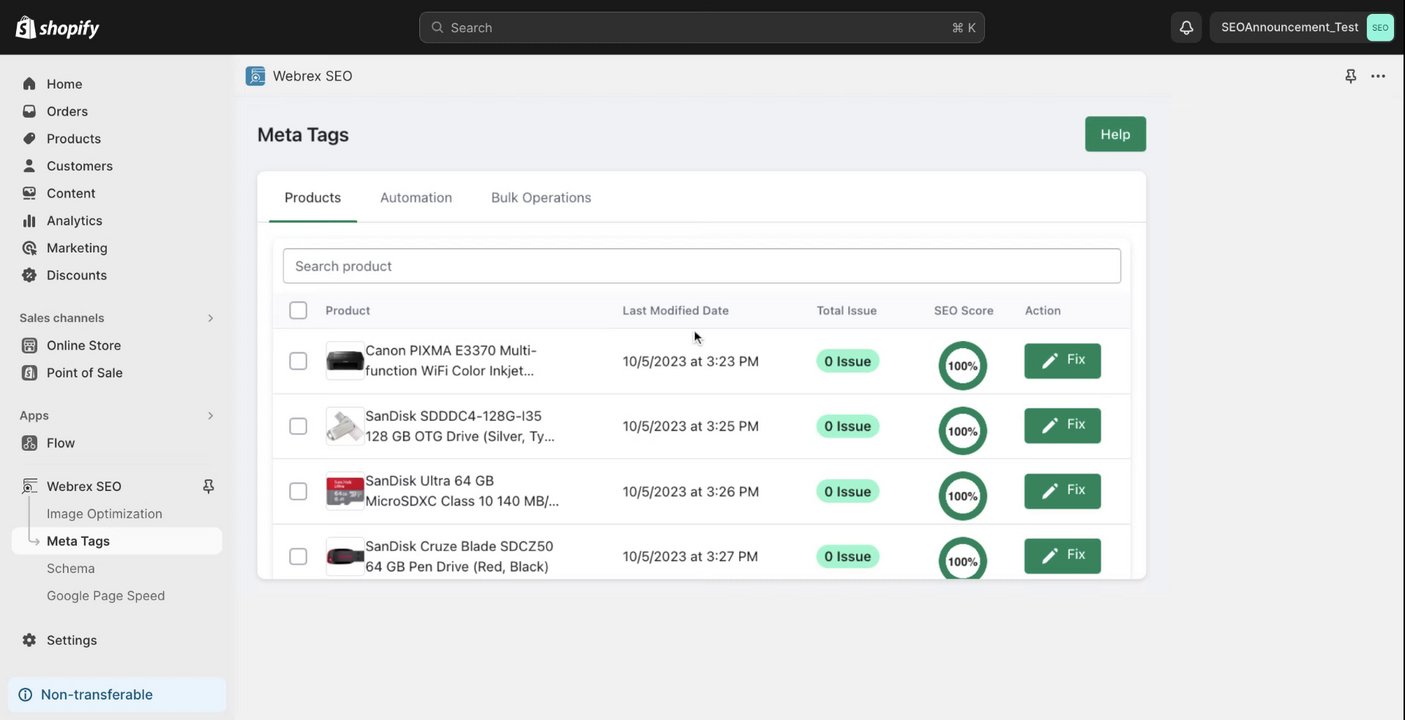Click SanDisk OTG Drive 100% score ring
The image size is (1405, 720).
(x=963, y=431)
